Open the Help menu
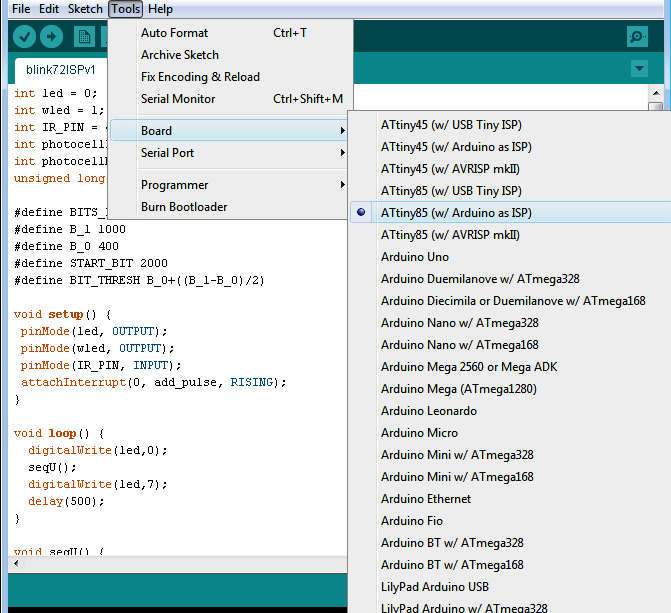This screenshot has width=671, height=613. click(x=160, y=9)
